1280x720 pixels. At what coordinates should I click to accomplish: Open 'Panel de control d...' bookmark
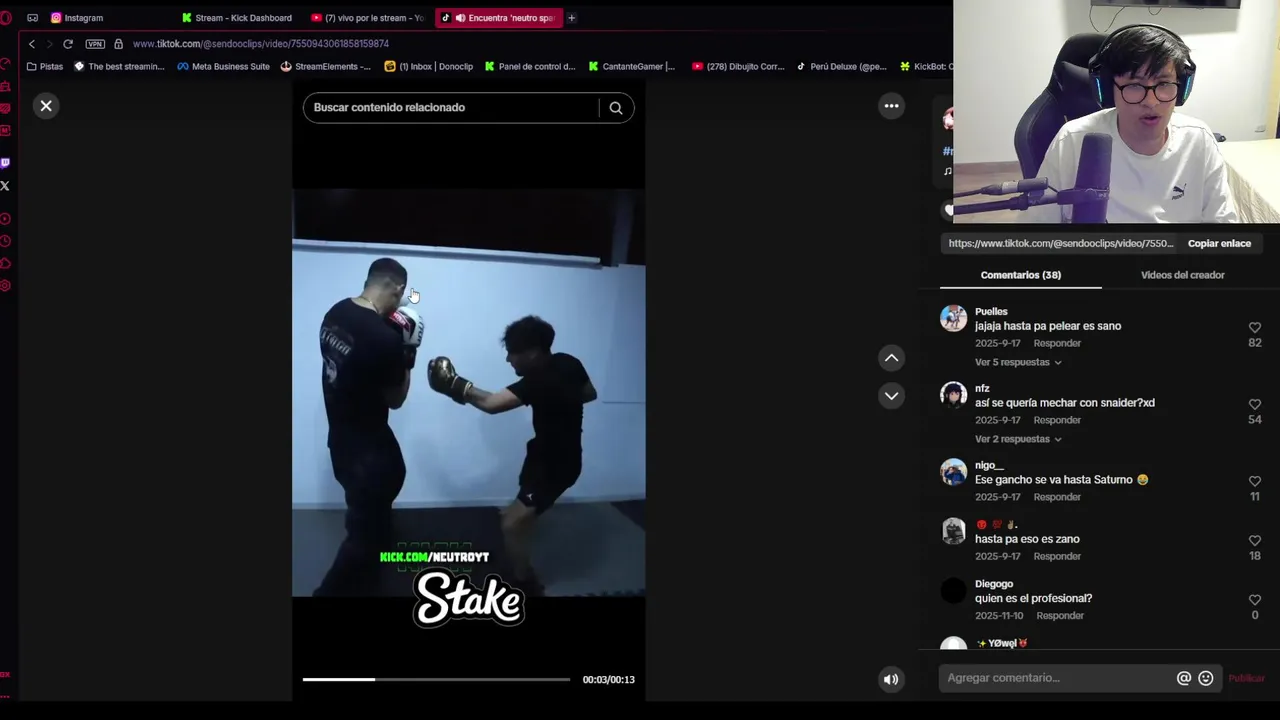530,67
